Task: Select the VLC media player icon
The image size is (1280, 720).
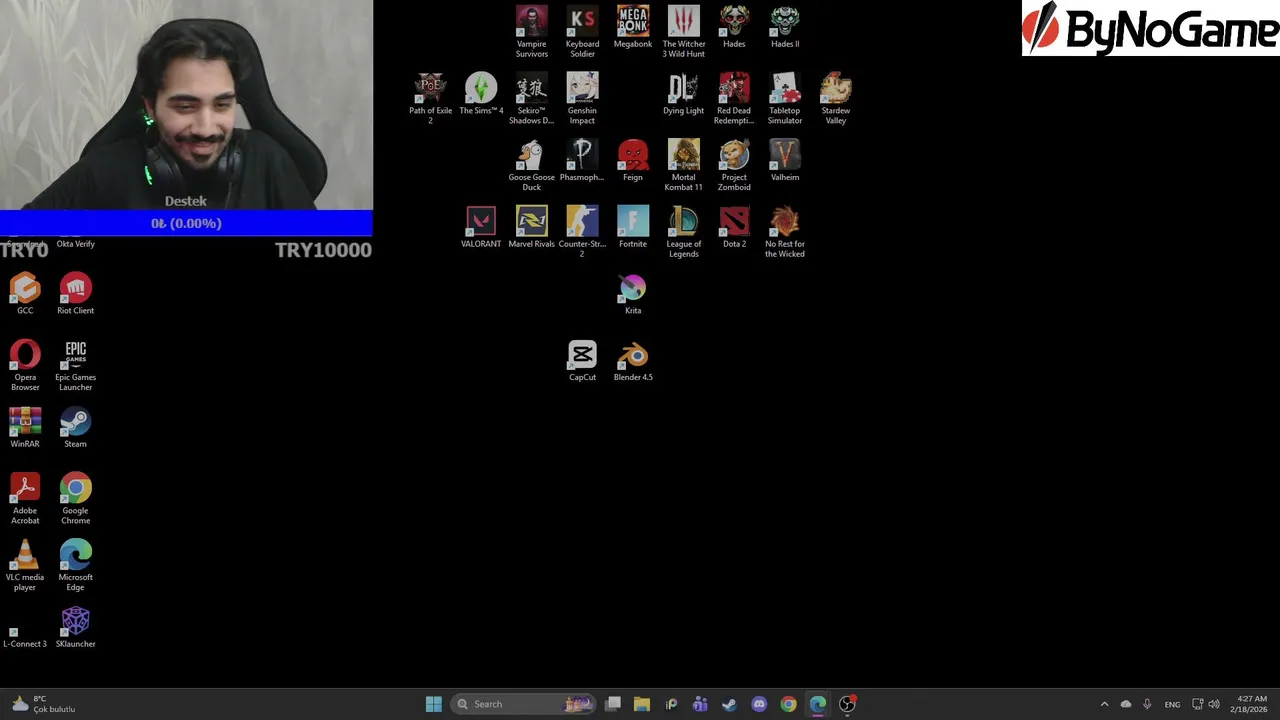Action: [x=25, y=565]
